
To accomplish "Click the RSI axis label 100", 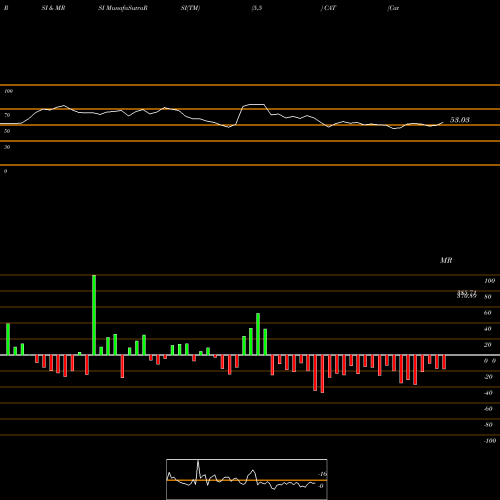I will 8,91.
